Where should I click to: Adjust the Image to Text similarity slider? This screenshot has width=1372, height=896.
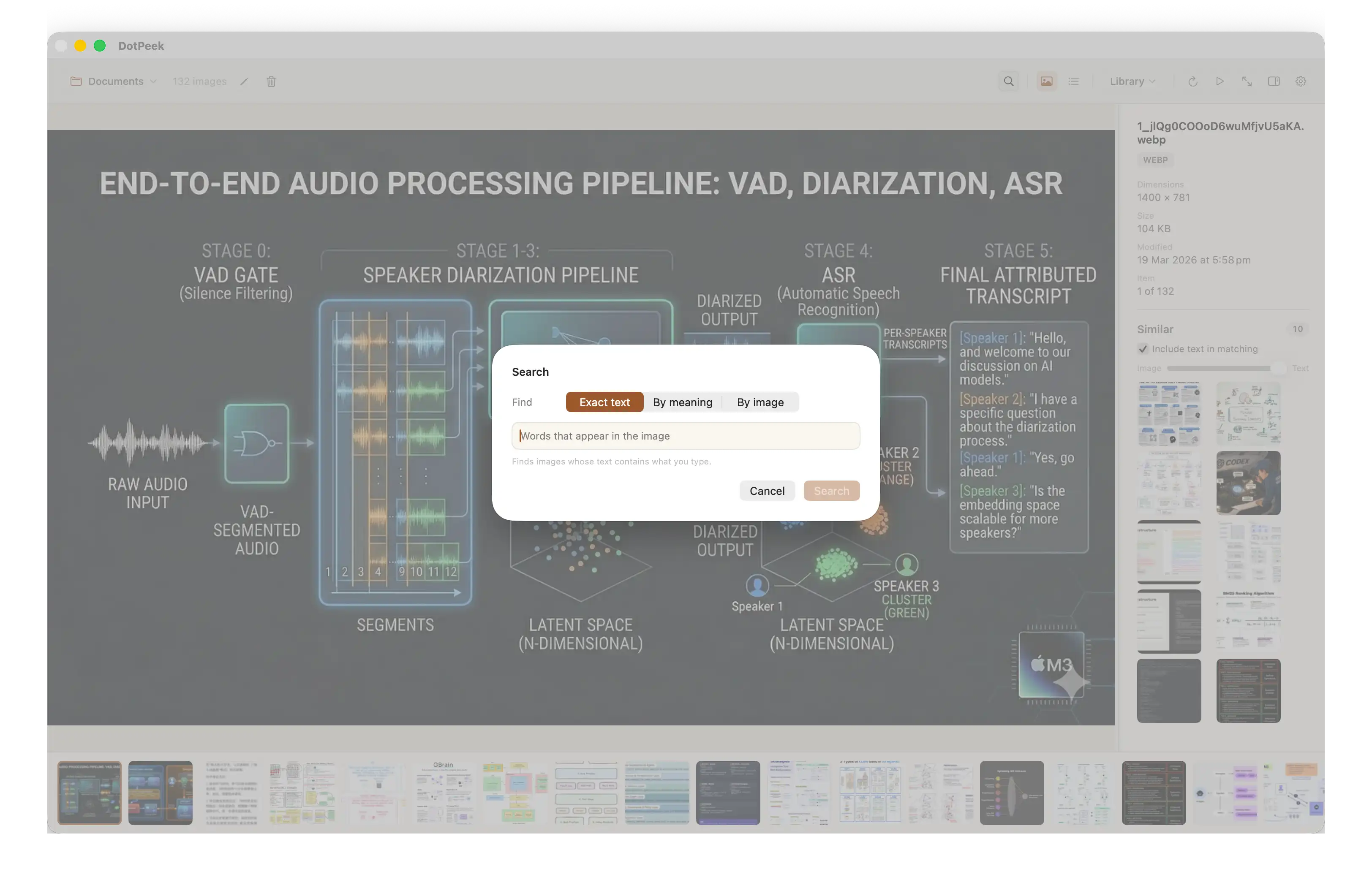tap(1225, 368)
